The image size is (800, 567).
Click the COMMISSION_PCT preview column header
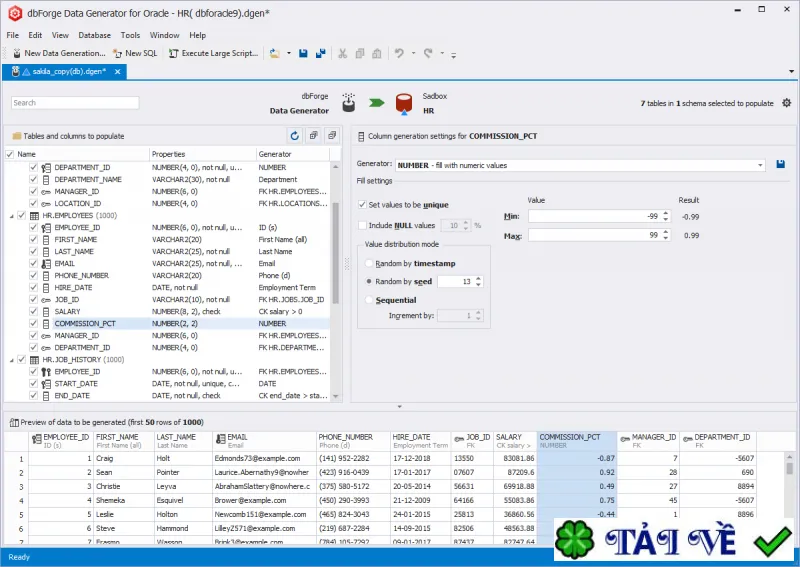tap(577, 441)
